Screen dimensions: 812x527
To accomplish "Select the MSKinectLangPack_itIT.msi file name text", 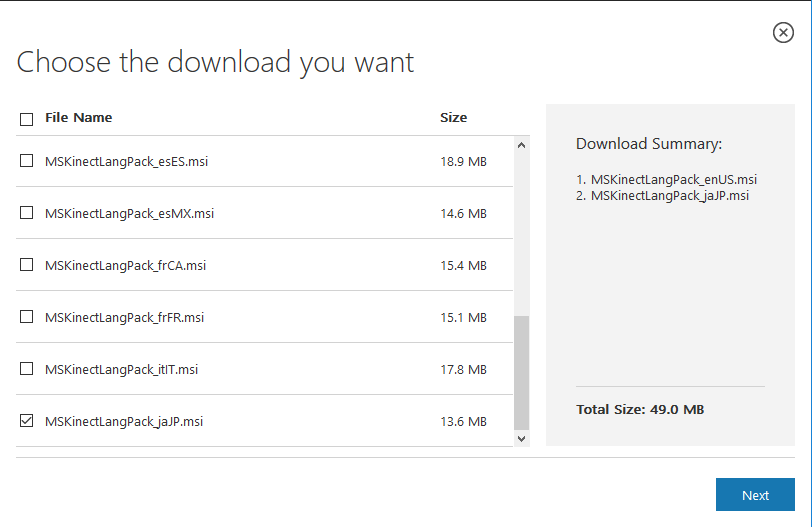I will pos(121,369).
